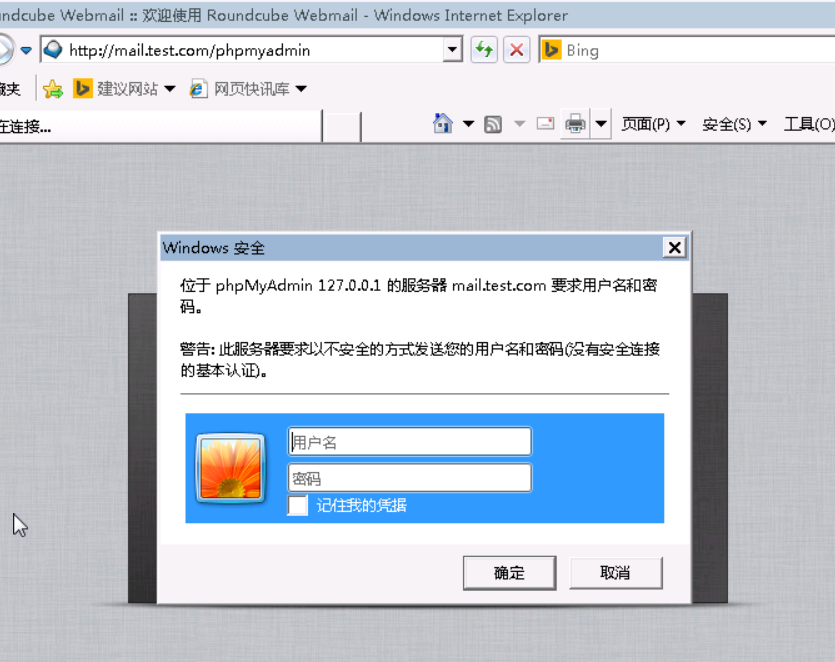Click the RSS feeds icon
Screen dimensions: 835x662
click(493, 125)
